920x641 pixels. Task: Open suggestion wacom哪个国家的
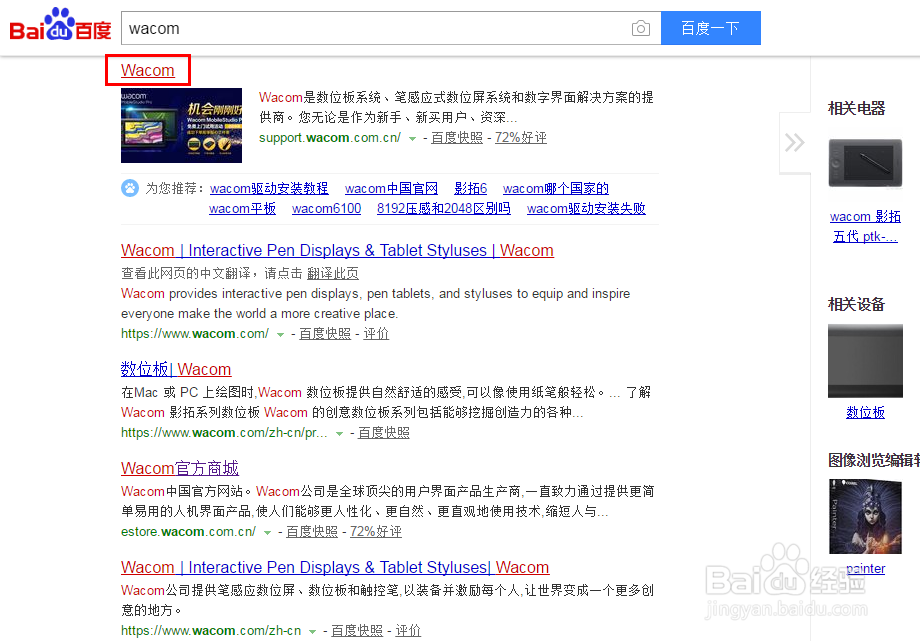coord(556,188)
